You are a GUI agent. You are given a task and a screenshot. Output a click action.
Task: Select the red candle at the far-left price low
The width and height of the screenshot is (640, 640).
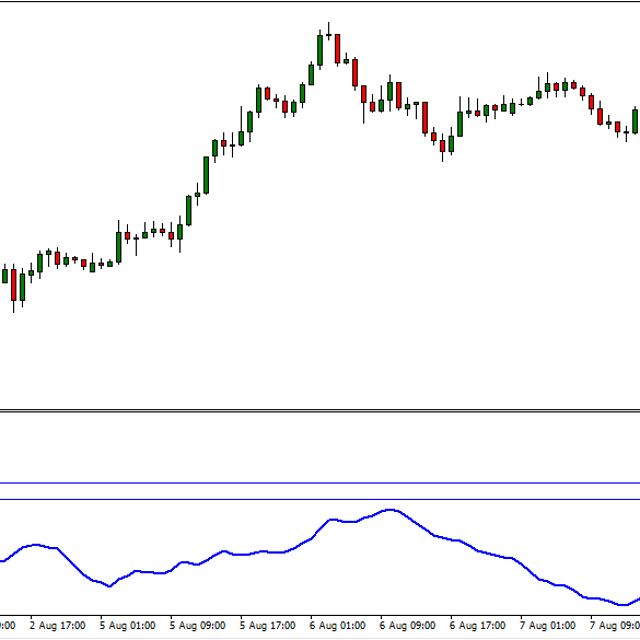click(x=14, y=284)
